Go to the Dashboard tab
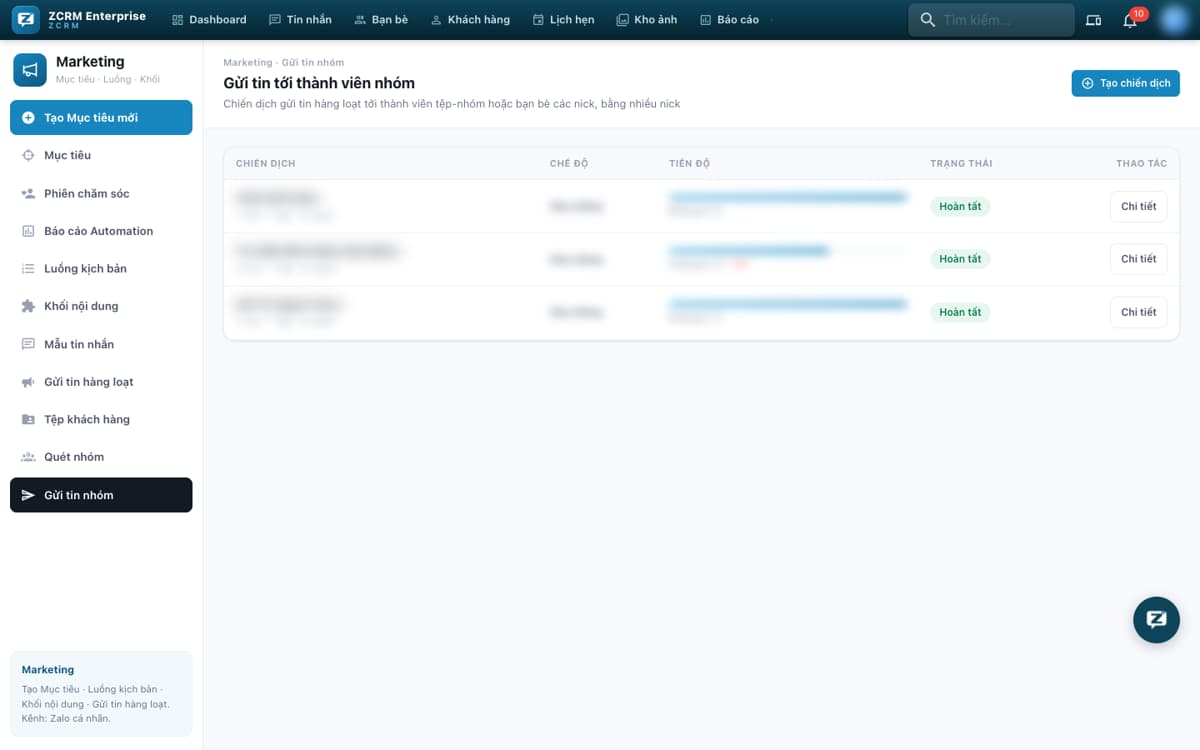The height and width of the screenshot is (750, 1200). pos(209,20)
